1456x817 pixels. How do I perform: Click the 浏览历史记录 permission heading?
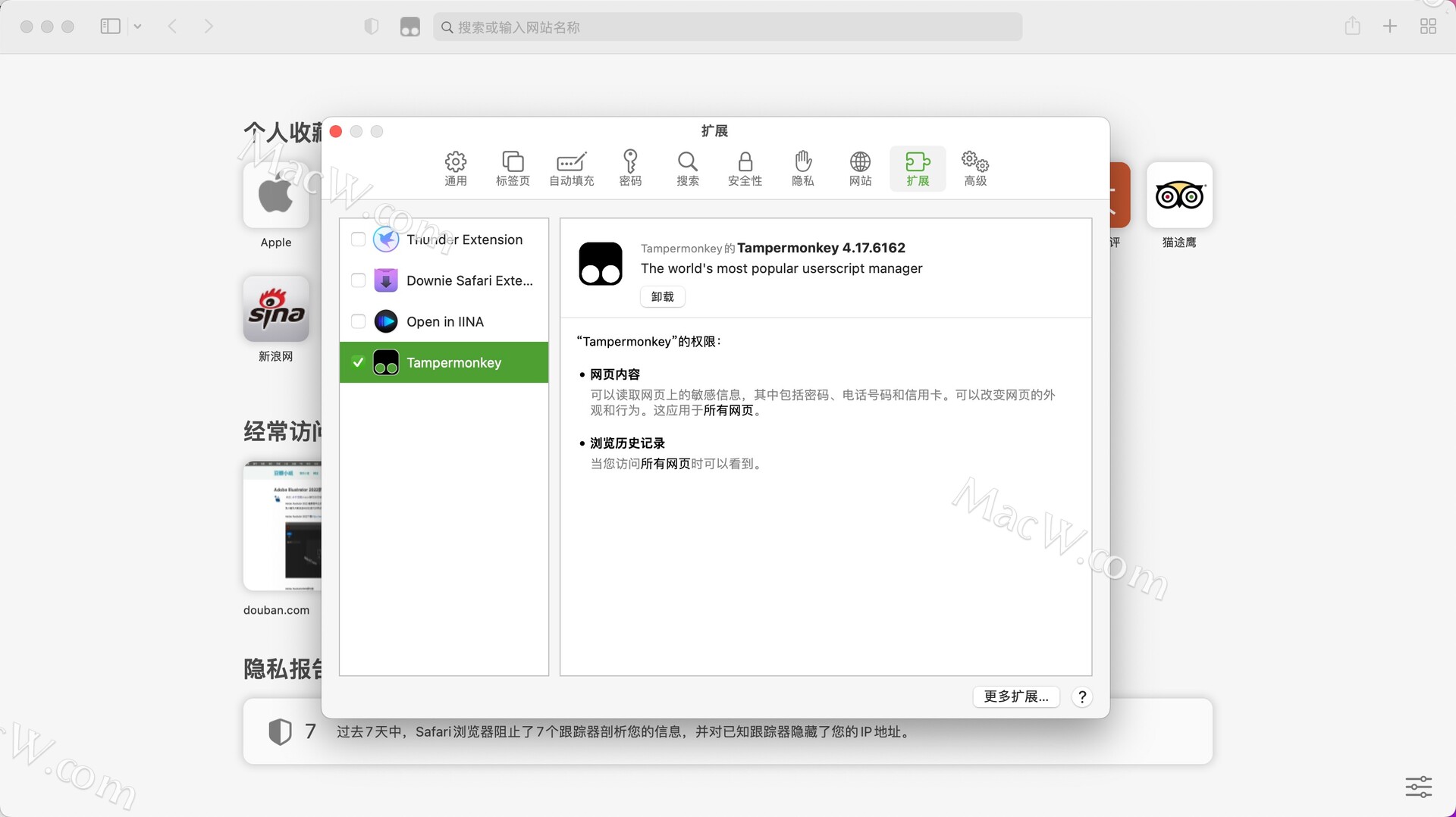click(627, 443)
